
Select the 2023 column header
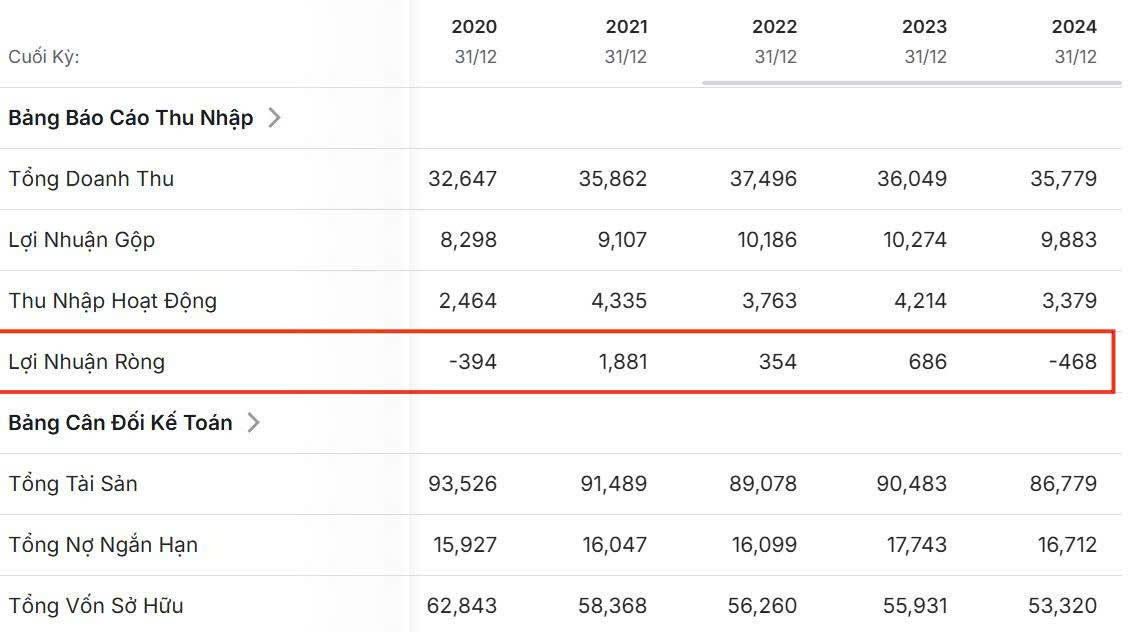[925, 27]
